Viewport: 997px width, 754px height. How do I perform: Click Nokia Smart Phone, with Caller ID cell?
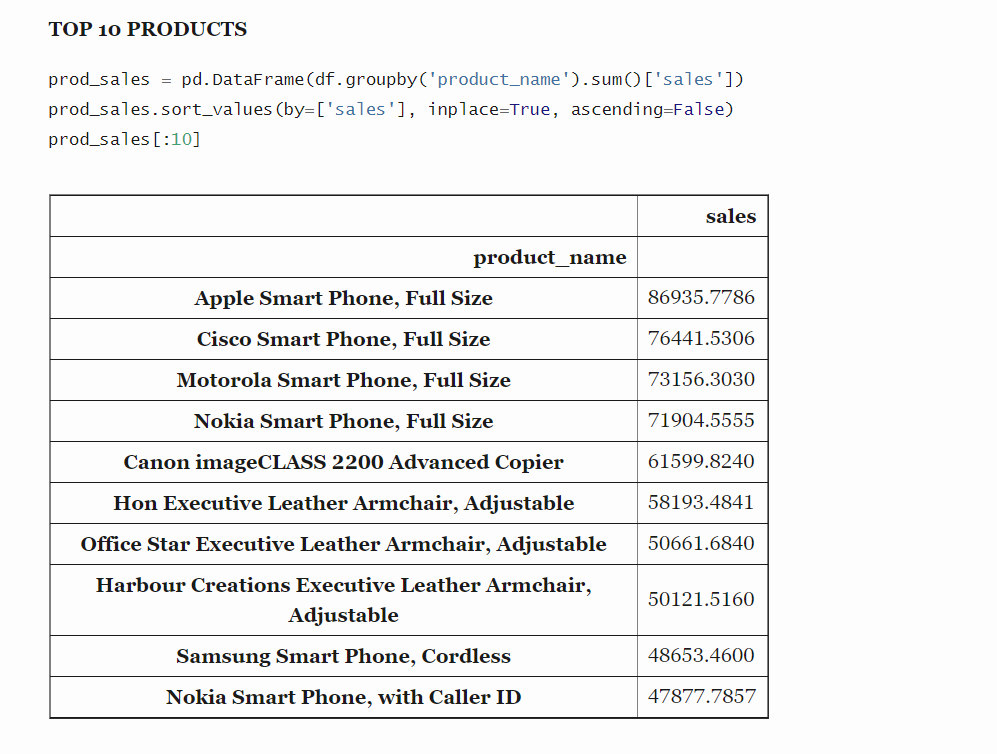pyautogui.click(x=343, y=697)
